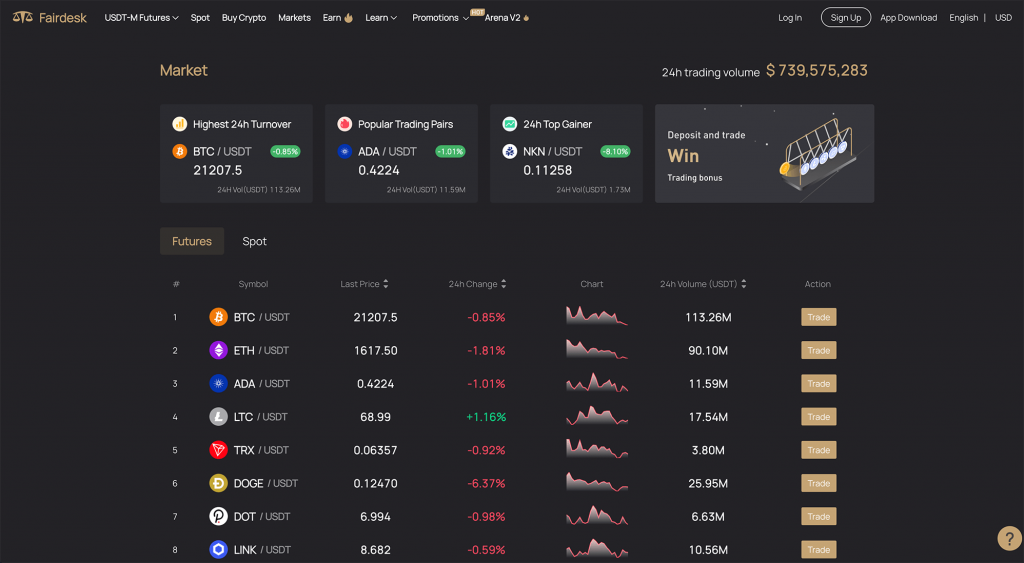Image resolution: width=1024 pixels, height=563 pixels.
Task: Click NKN icon in 24h Top Gainer card
Action: [x=509, y=152]
